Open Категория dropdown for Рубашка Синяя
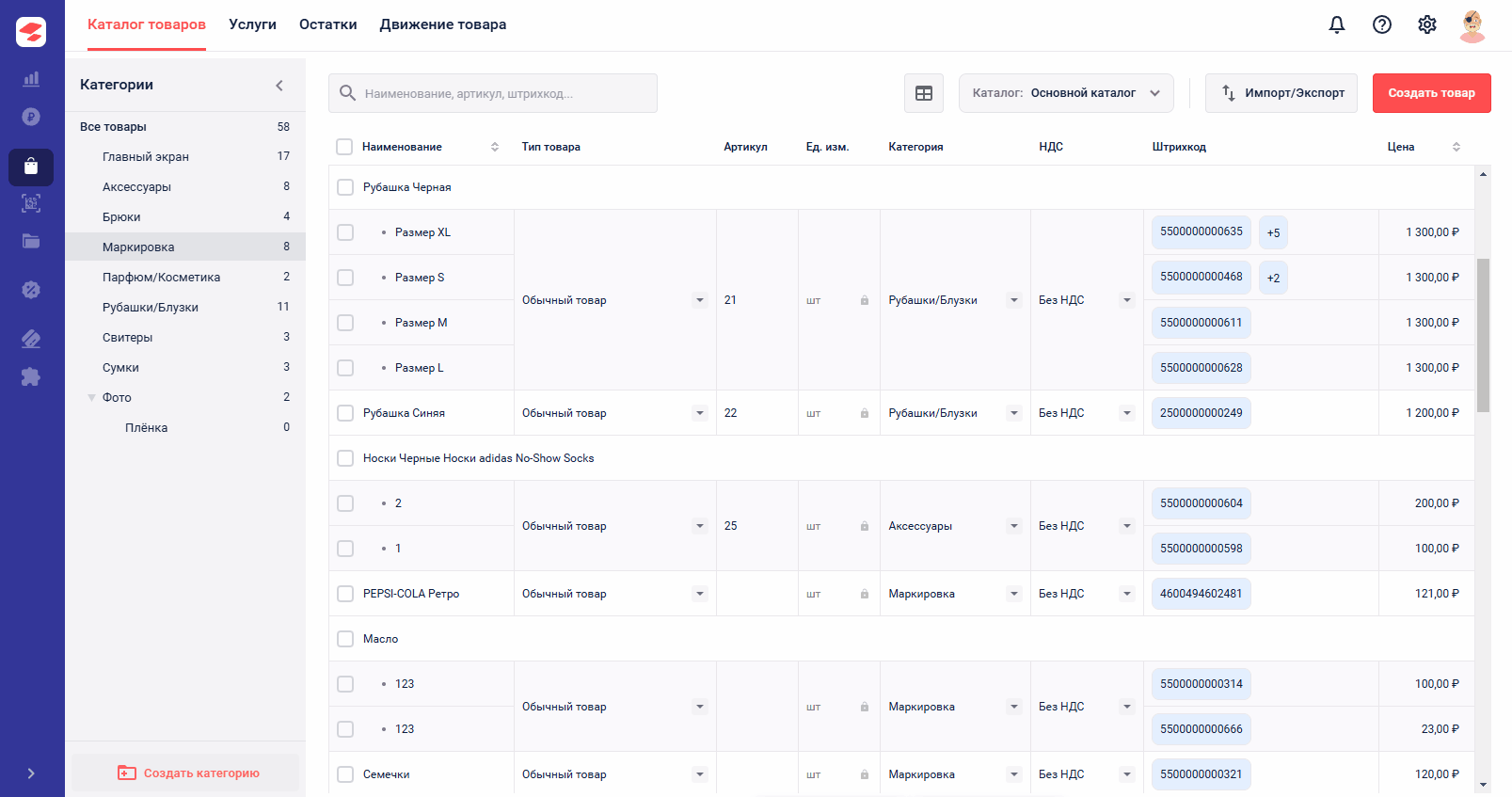This screenshot has width=1512, height=797. click(1014, 413)
